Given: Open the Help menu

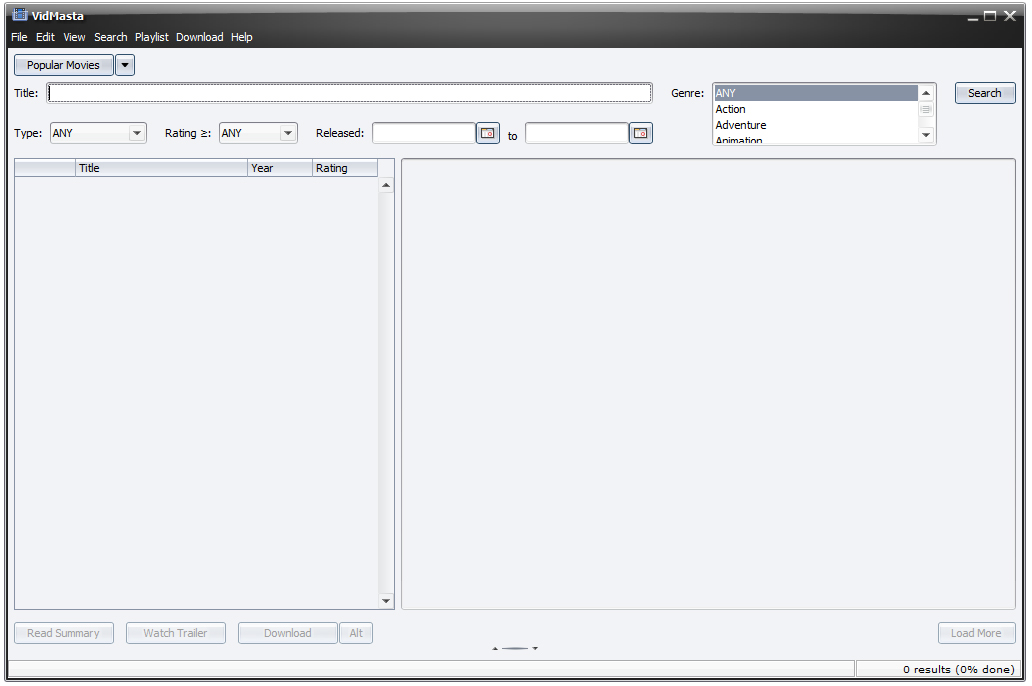Looking at the screenshot, I should click(x=241, y=37).
